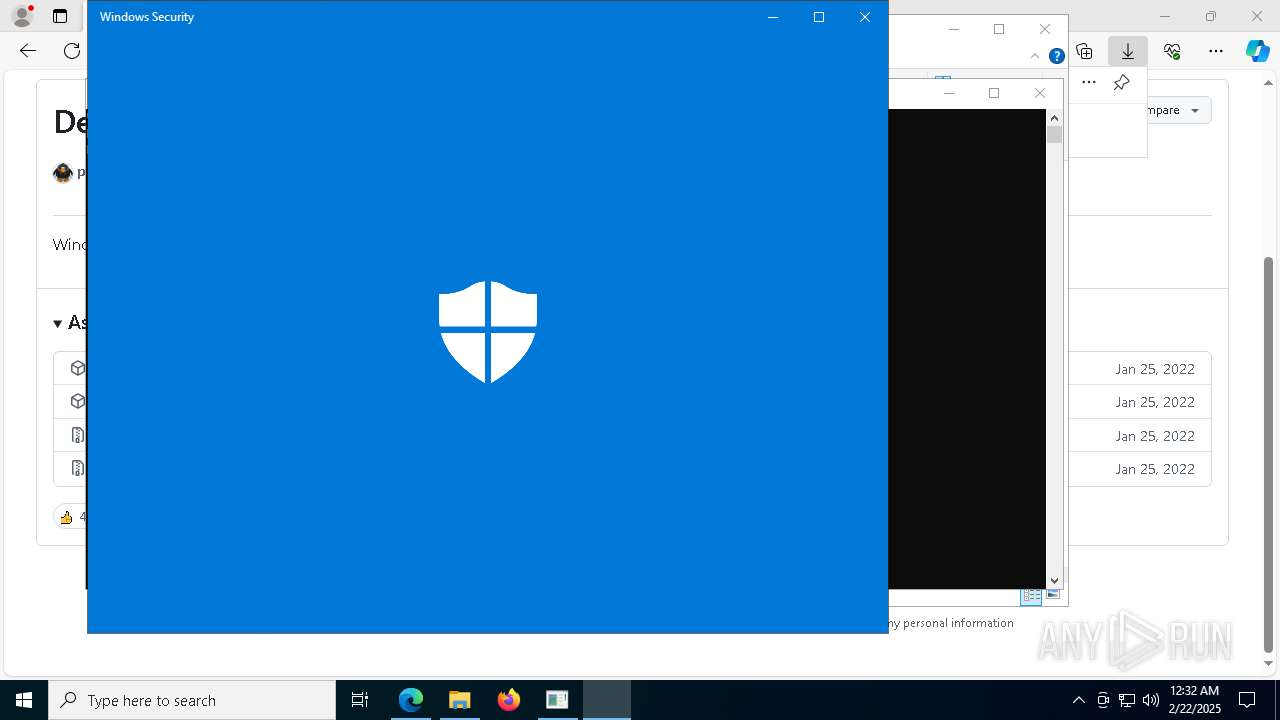Open the network tray icon
The width and height of the screenshot is (1280, 720).
point(1127,700)
